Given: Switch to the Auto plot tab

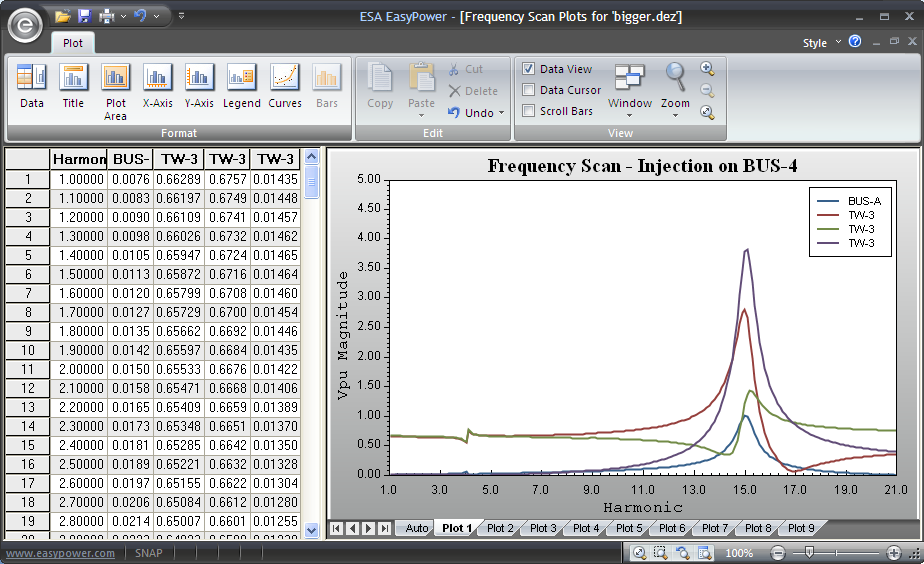Looking at the screenshot, I should click(417, 528).
